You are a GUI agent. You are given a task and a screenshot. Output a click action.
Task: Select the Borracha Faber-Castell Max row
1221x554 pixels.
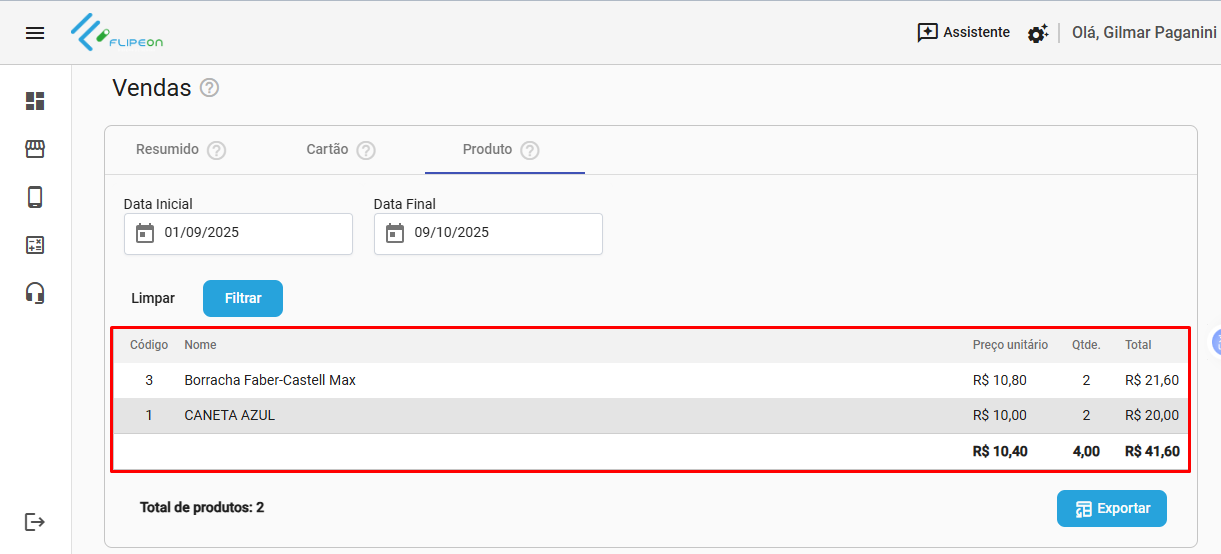[270, 380]
